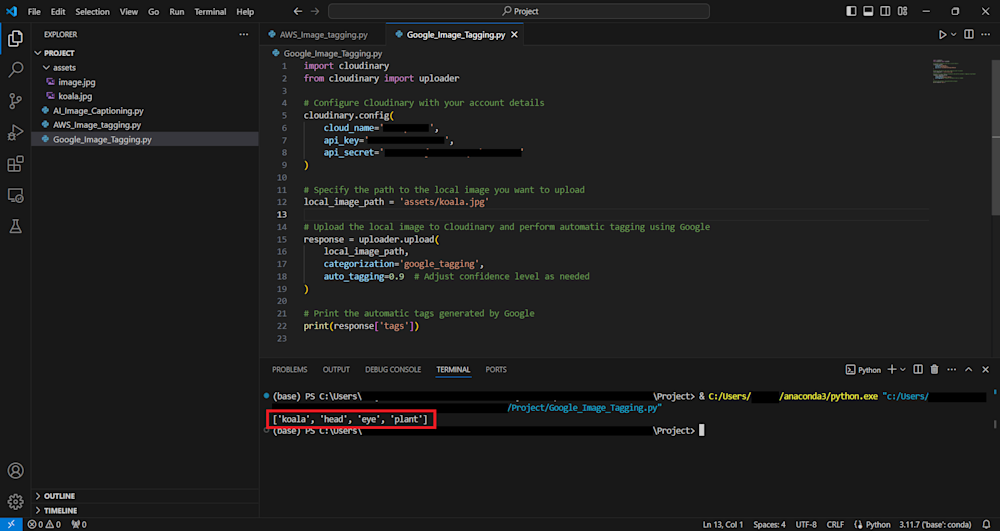1000x531 pixels.
Task: Open the Run menu
Action: coord(177,11)
